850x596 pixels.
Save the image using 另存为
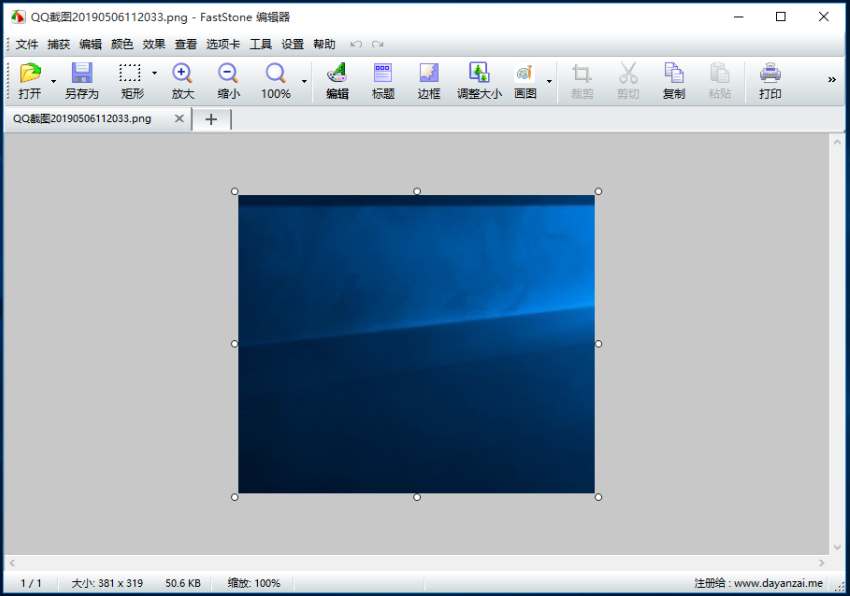82,80
